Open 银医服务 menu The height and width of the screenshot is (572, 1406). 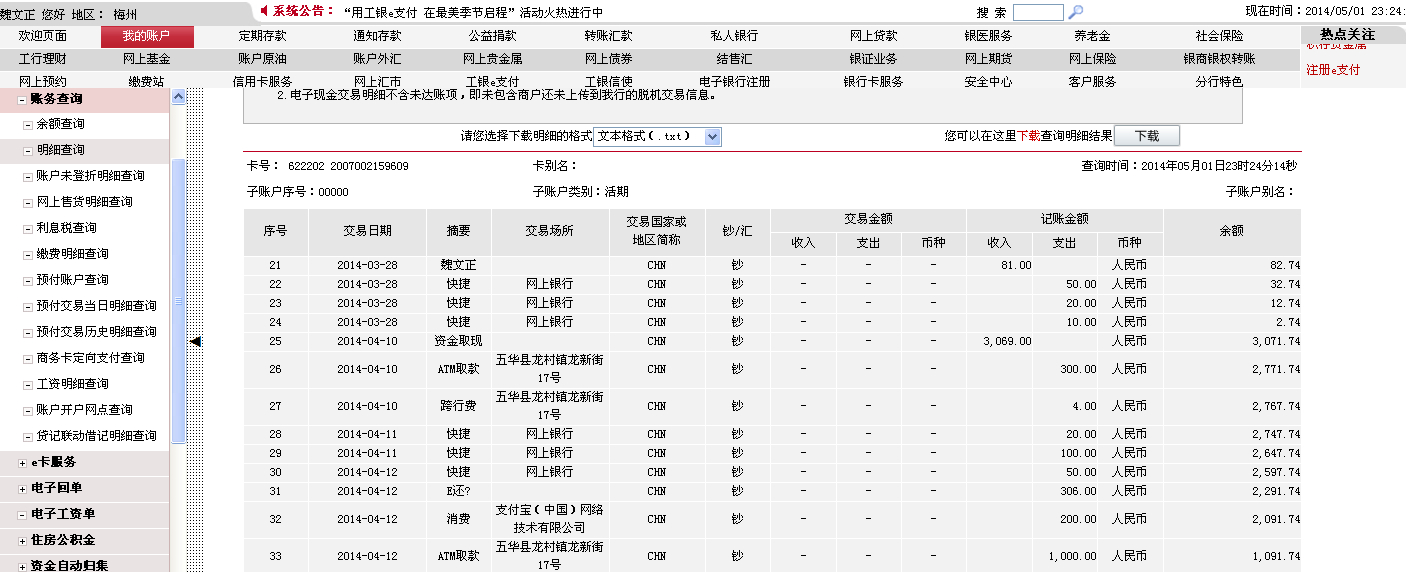tap(988, 36)
